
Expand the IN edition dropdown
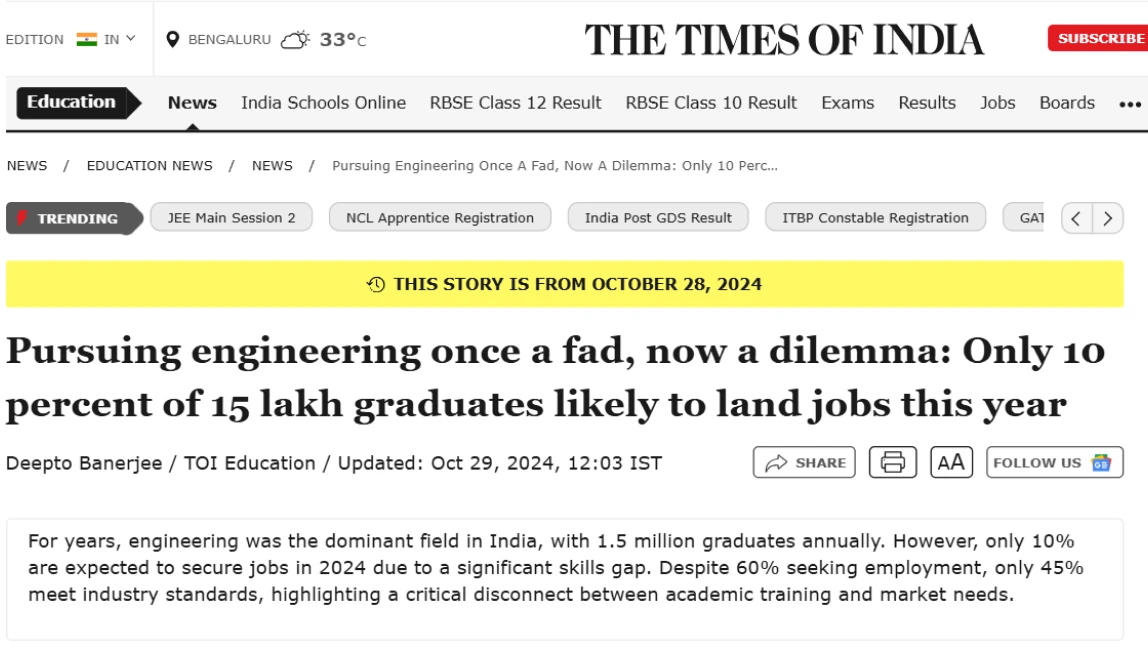[121, 40]
